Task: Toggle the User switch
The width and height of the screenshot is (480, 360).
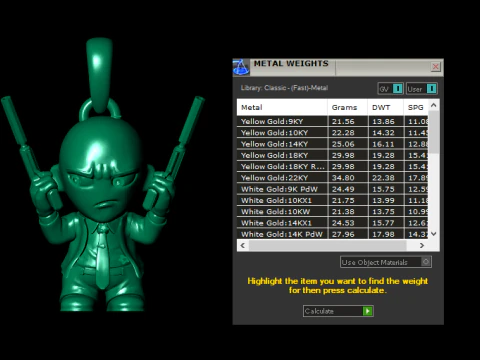Action: point(431,89)
